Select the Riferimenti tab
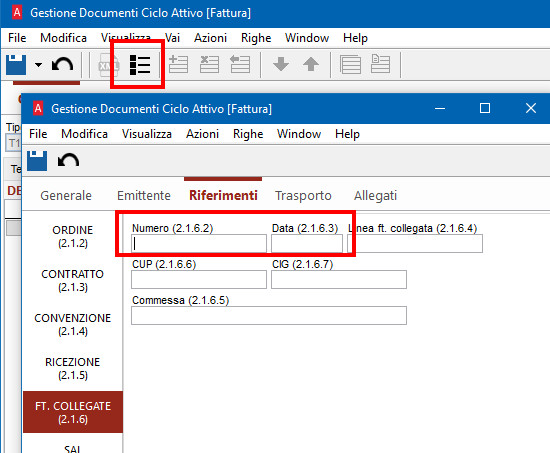Image resolution: width=550 pixels, height=453 pixels. point(223,195)
